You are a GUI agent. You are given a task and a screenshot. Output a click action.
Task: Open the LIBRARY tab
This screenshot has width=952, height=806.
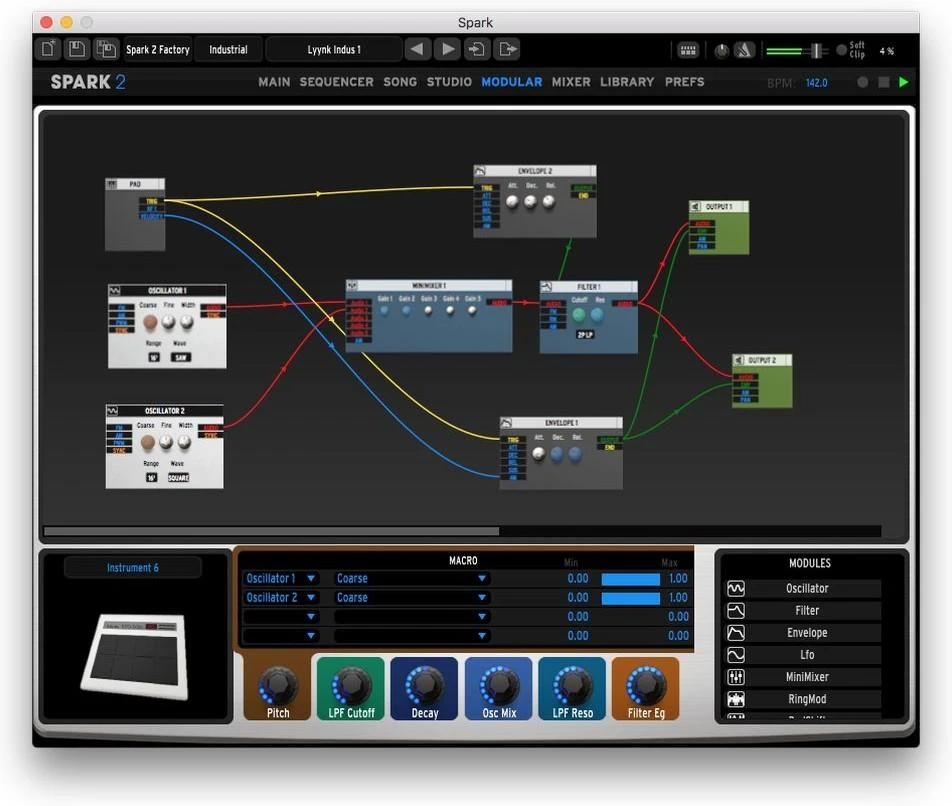pyautogui.click(x=627, y=82)
